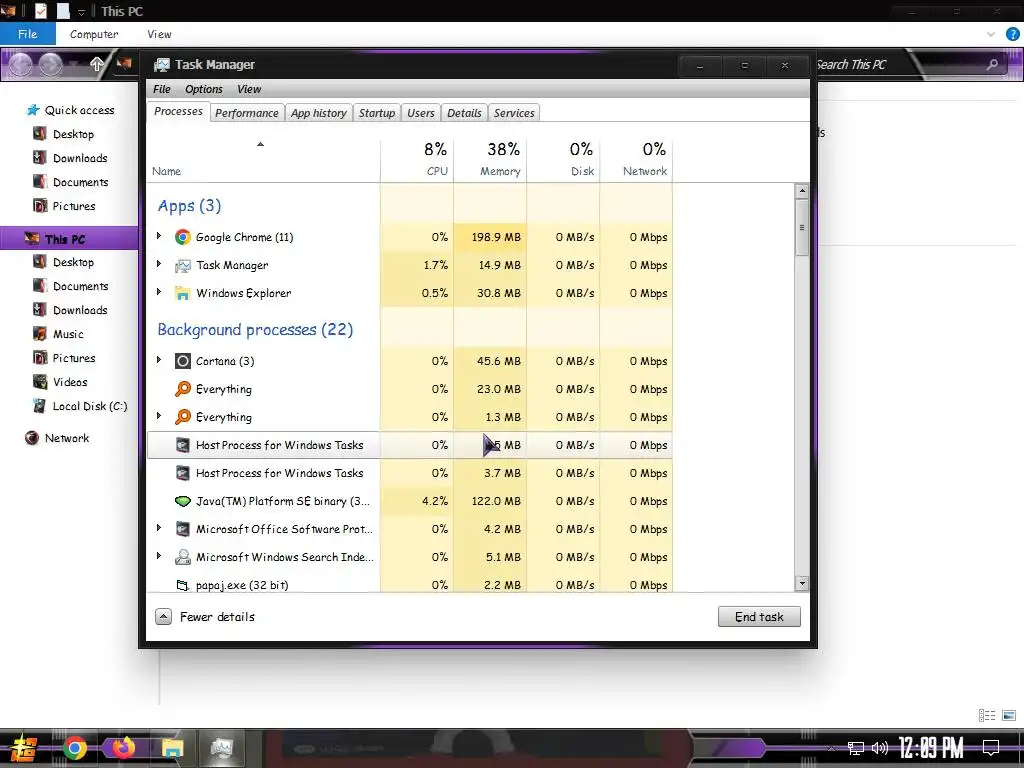Open the Task Manager View menu
This screenshot has width=1024, height=768.
[249, 89]
